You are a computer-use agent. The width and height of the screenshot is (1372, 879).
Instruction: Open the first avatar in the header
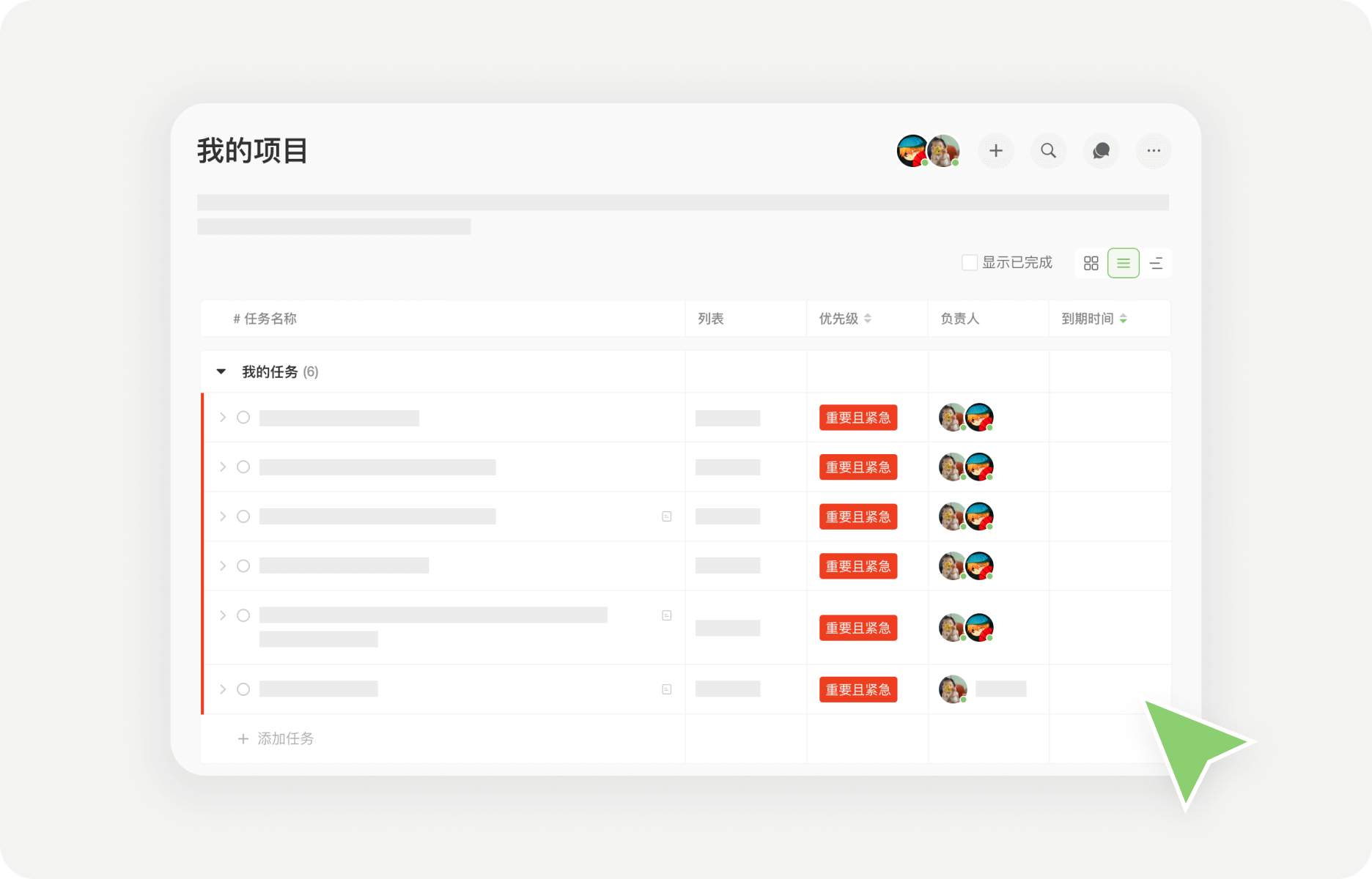(x=911, y=151)
